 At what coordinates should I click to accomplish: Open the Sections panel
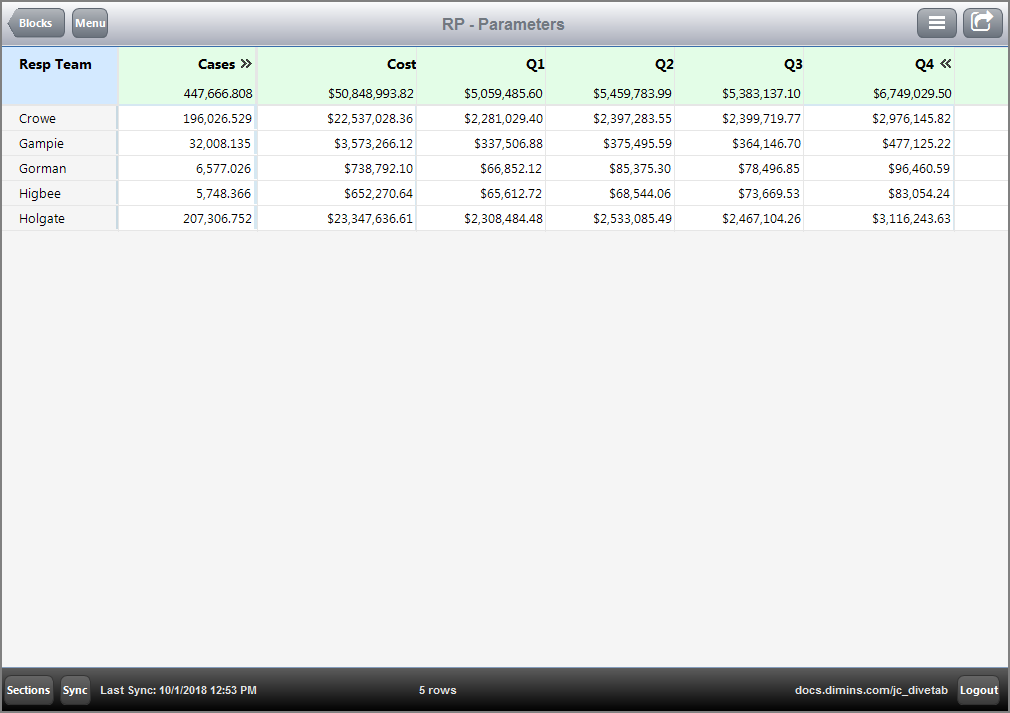tap(28, 690)
